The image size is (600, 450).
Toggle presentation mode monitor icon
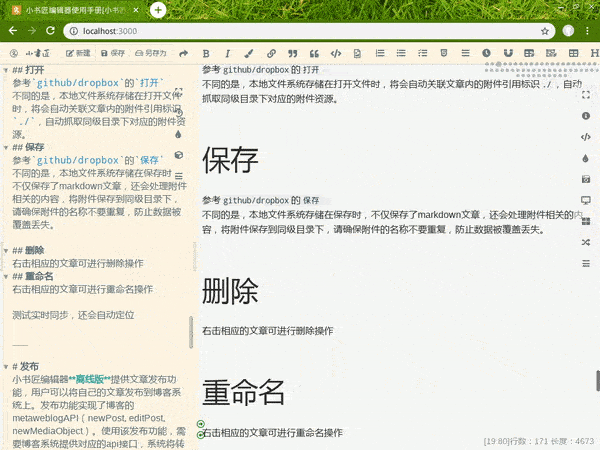pyautogui.click(x=586, y=200)
